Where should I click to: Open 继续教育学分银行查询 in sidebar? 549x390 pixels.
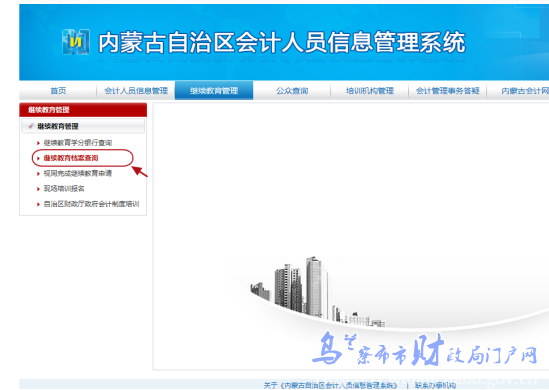pos(78,142)
